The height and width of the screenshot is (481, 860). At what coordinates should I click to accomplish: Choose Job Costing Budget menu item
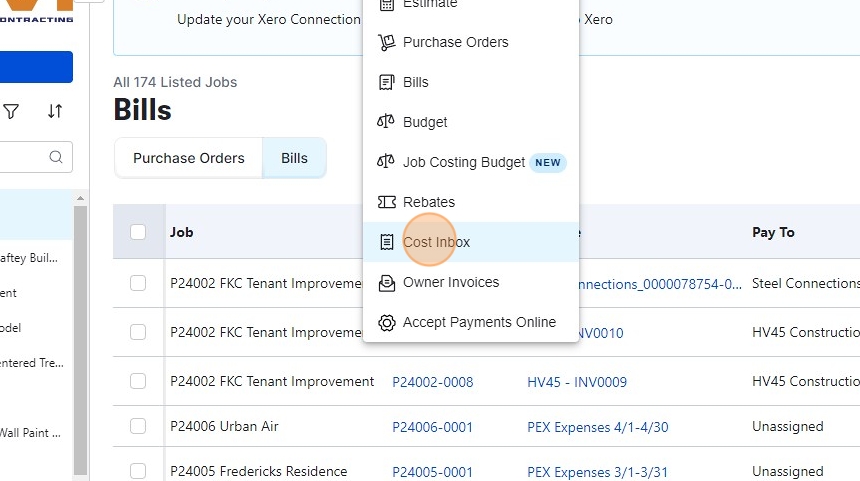coord(463,162)
